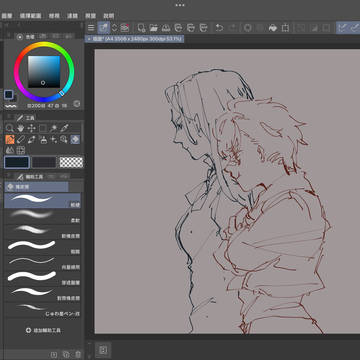Create a new canvas with the New icon
The width and height of the screenshot is (360, 360).
(141, 28)
